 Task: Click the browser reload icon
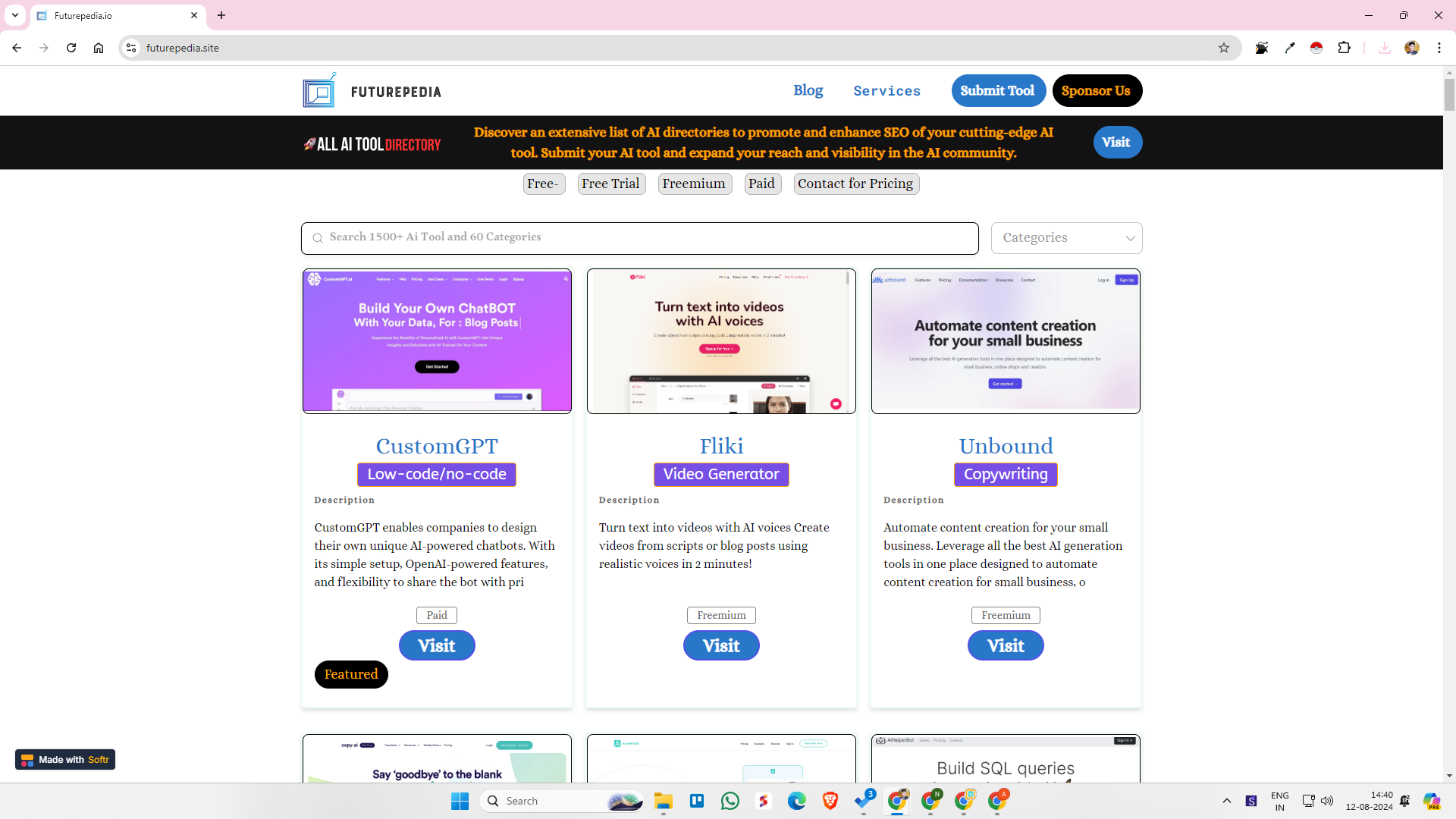pos(71,48)
